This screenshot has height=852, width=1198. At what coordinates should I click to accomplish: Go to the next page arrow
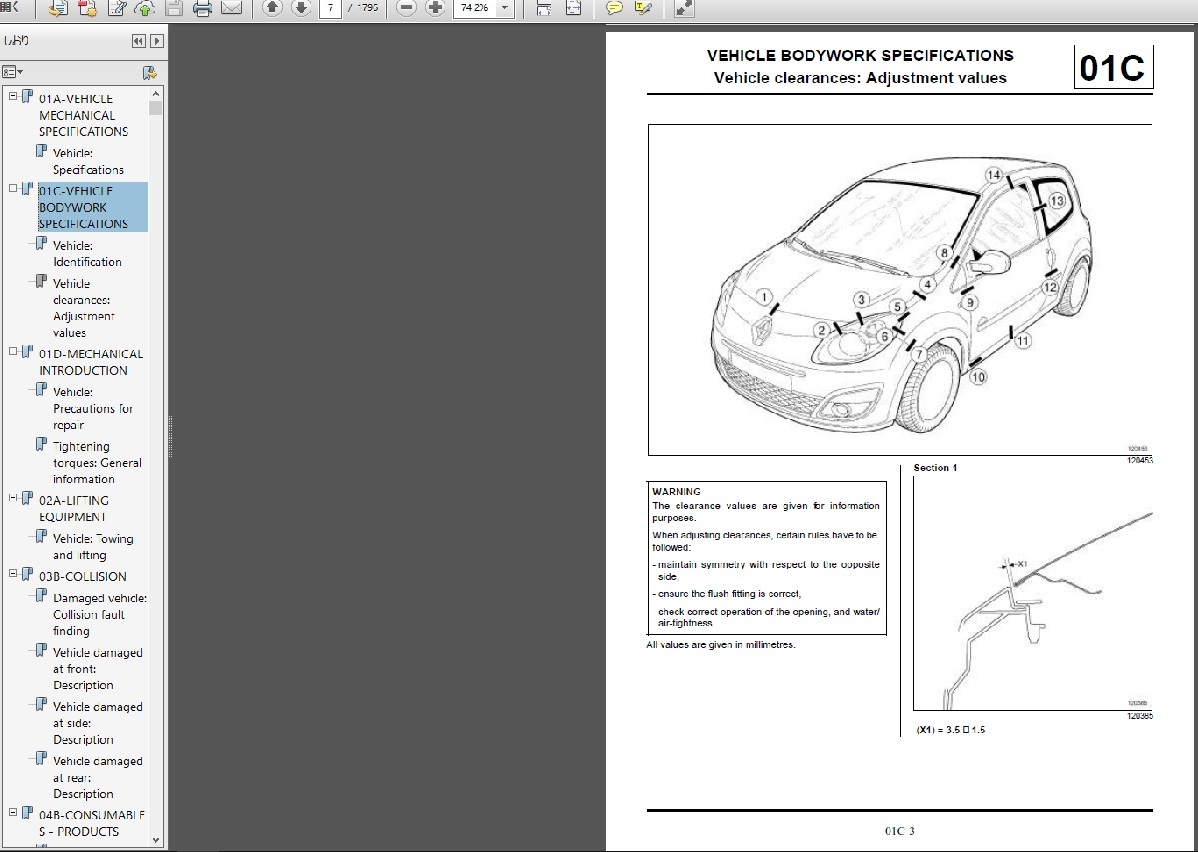pyautogui.click(x=301, y=8)
